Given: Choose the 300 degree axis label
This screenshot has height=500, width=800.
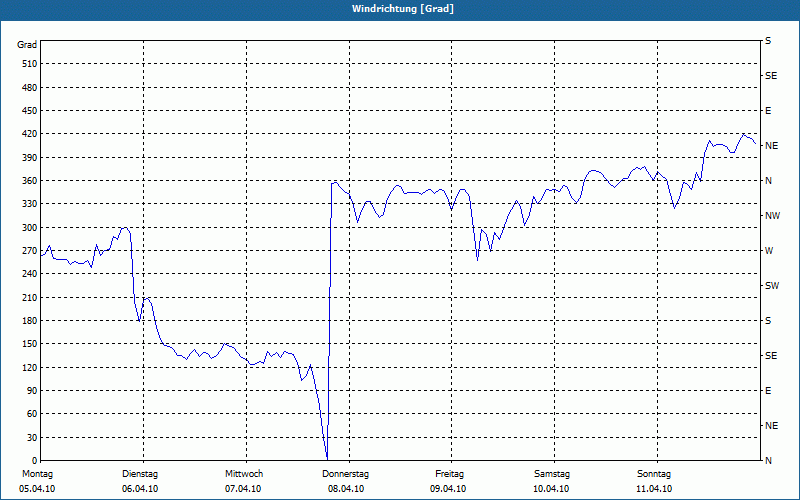Looking at the screenshot, I should click(x=30, y=228).
